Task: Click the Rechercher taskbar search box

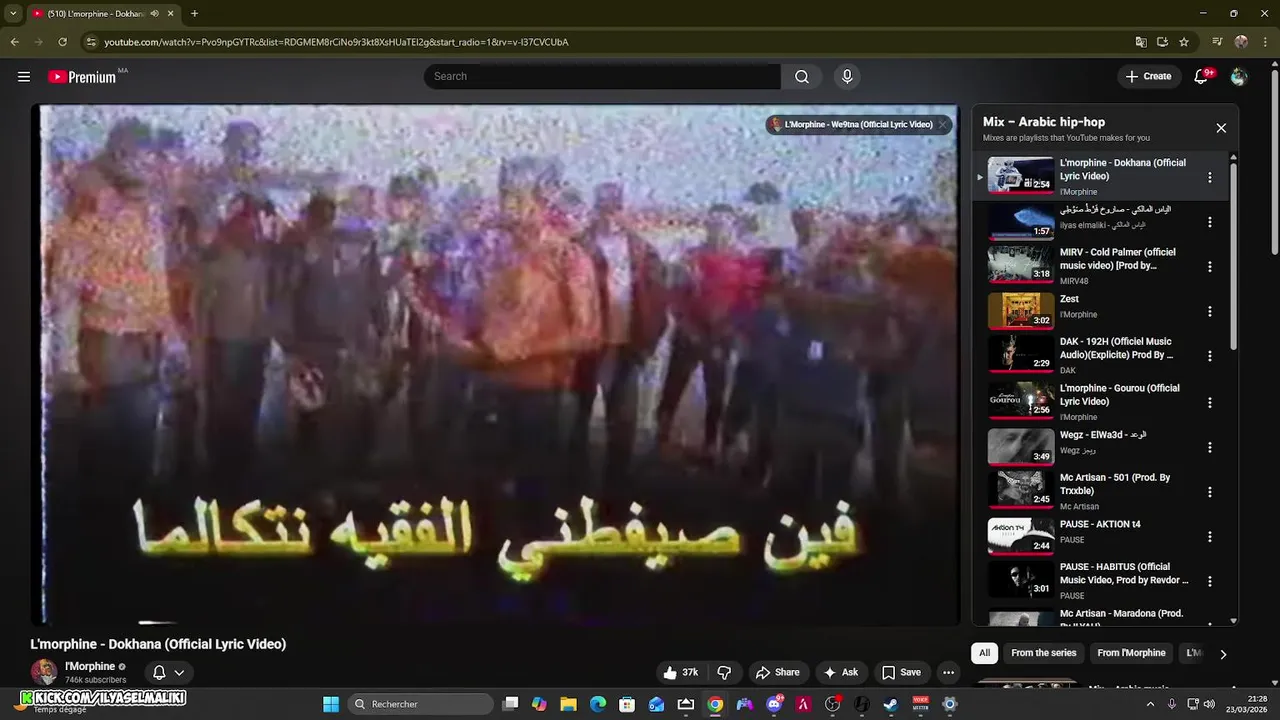Action: pyautogui.click(x=421, y=704)
